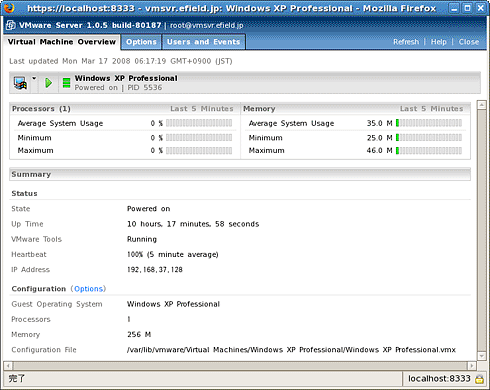Screen dimensions: 490x390
Task: Click the processor Average System Usage bar
Action: coord(199,123)
